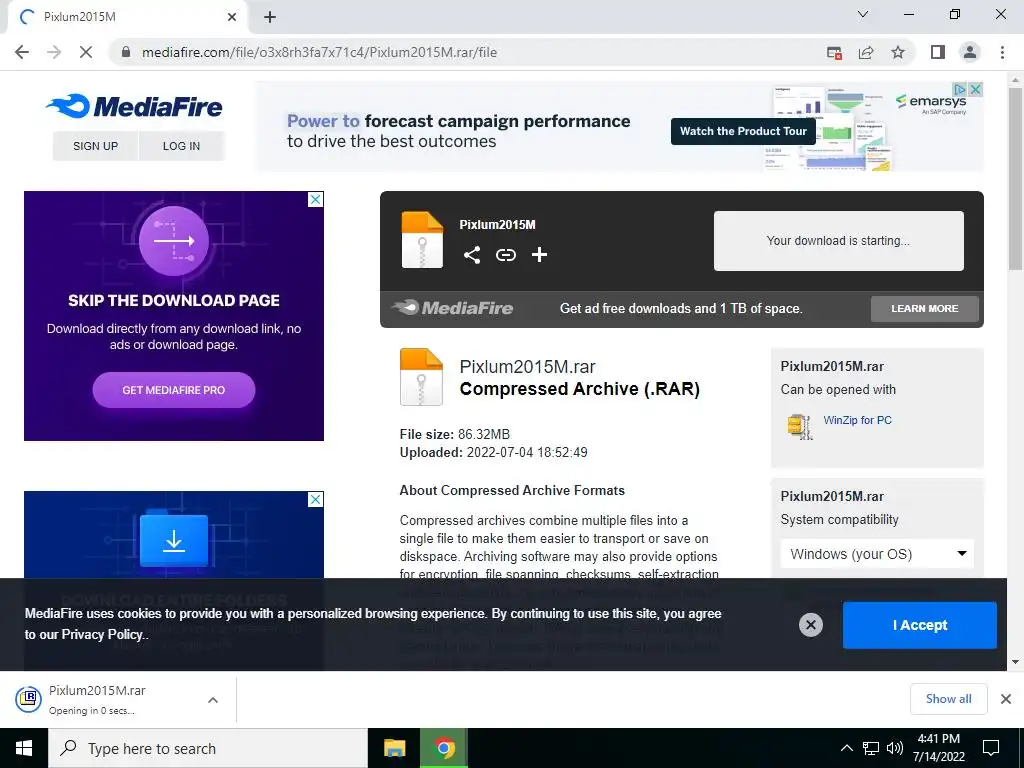Image resolution: width=1024 pixels, height=768 pixels.
Task: Show hidden system tray icons
Action: (846, 748)
